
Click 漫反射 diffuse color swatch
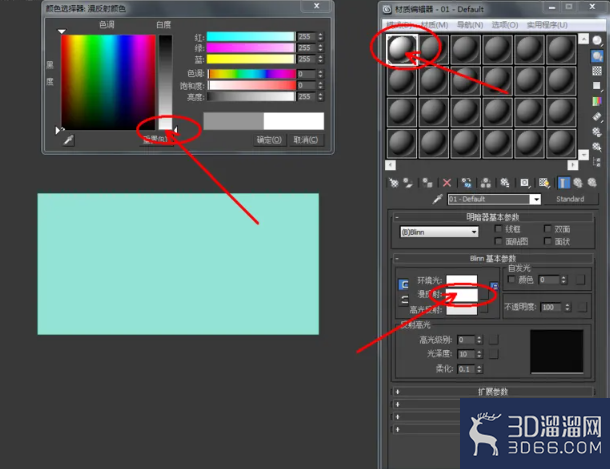[461, 295]
